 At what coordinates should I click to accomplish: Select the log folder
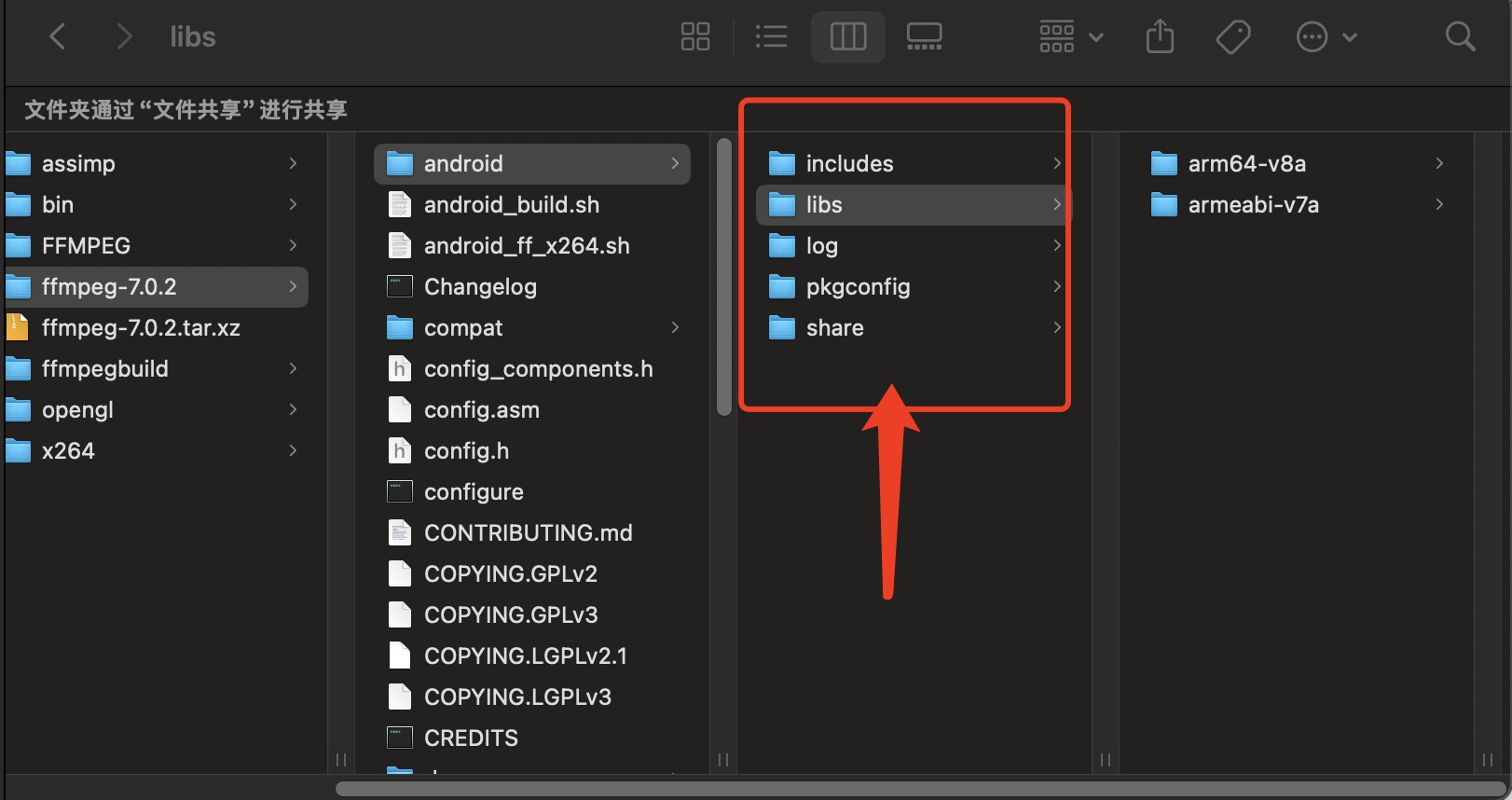point(914,246)
